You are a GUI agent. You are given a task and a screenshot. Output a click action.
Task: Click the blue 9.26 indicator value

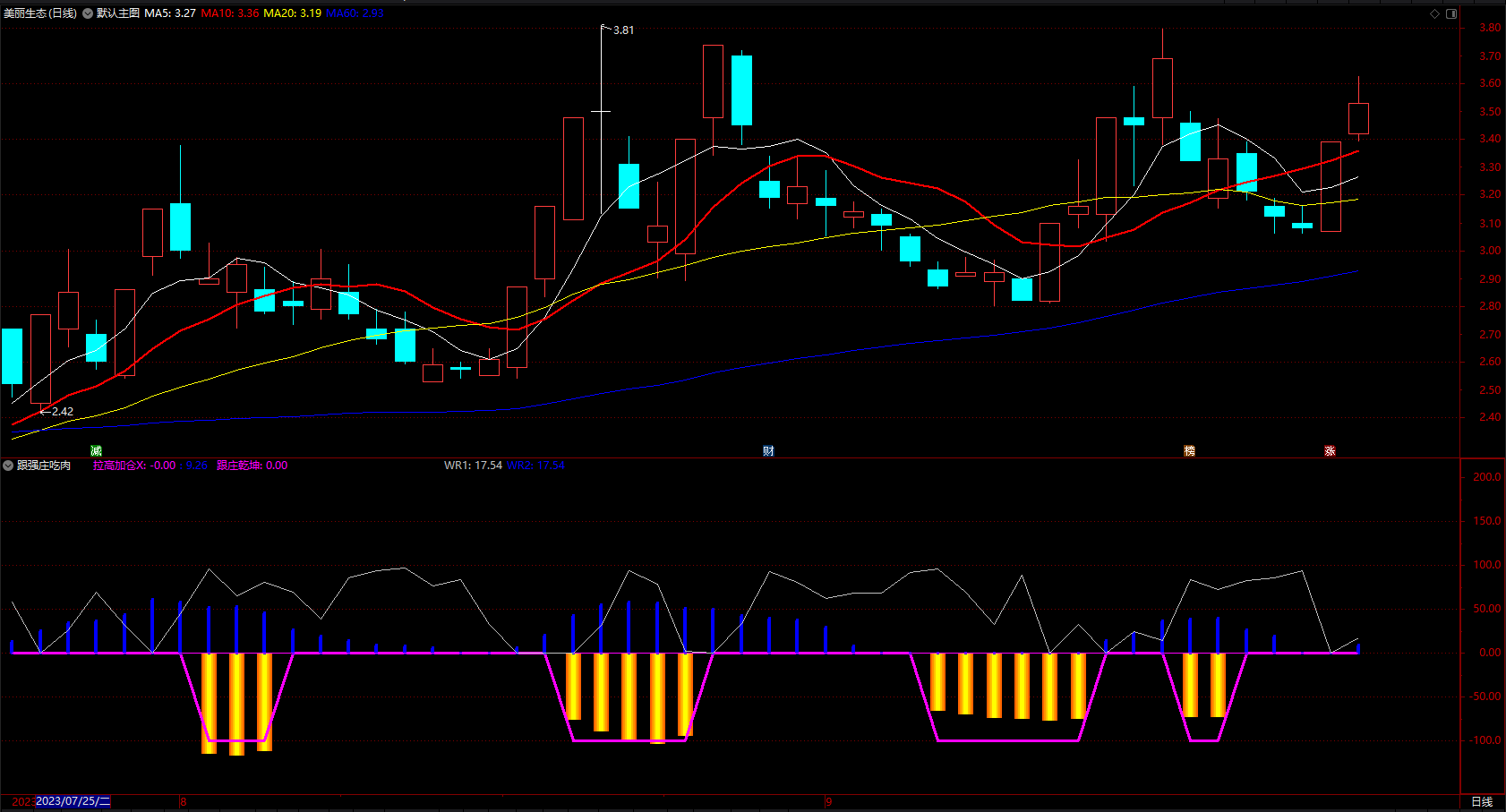(197, 466)
